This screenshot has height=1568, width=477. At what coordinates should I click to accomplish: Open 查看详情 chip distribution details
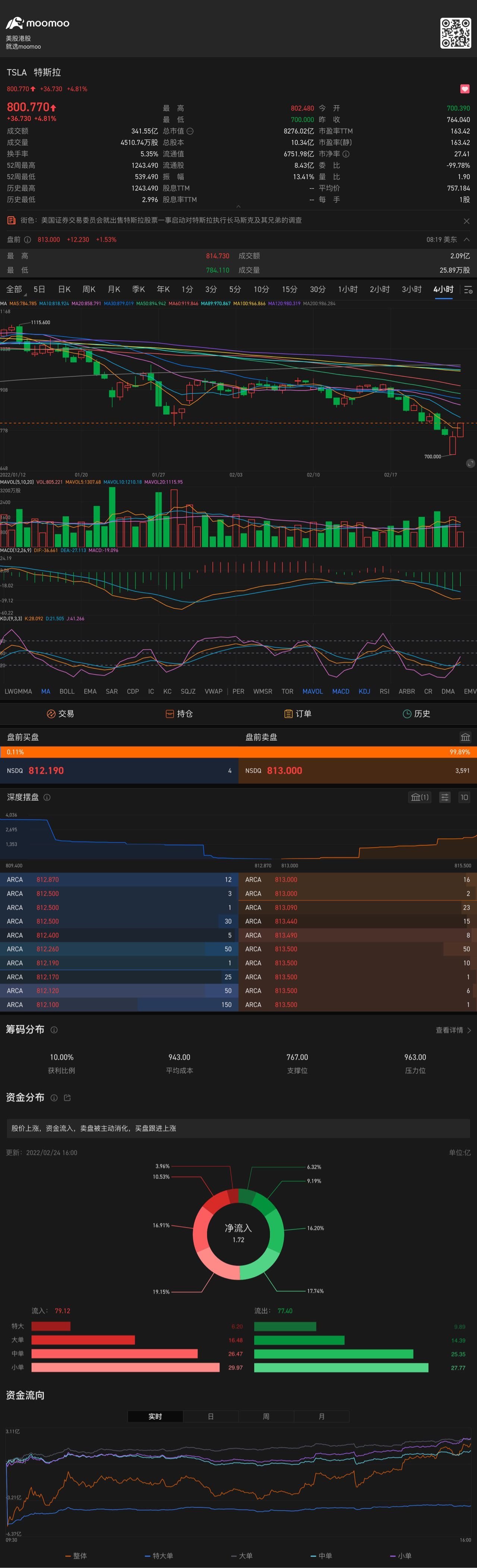tap(453, 1030)
